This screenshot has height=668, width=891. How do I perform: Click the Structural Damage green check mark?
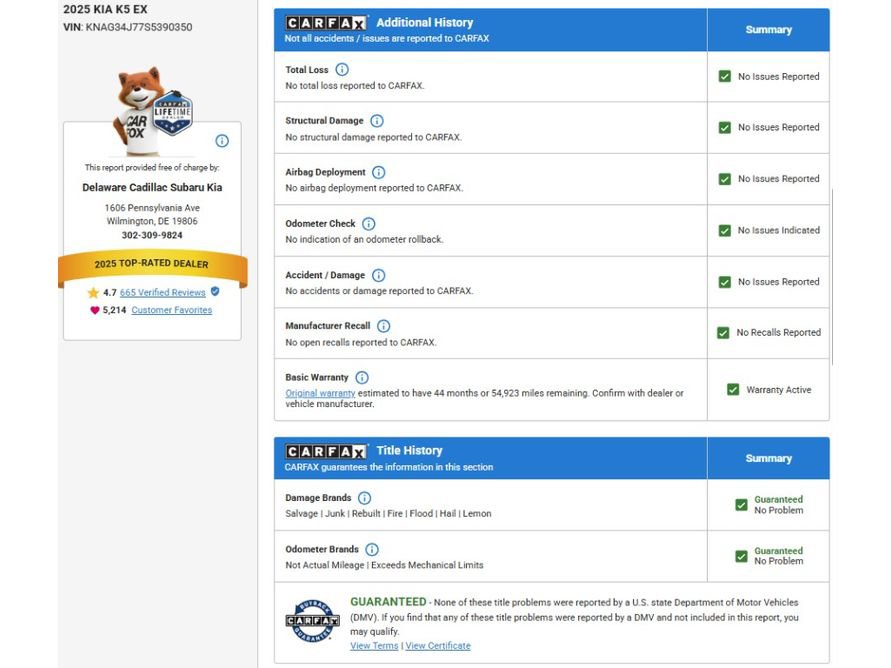point(725,127)
